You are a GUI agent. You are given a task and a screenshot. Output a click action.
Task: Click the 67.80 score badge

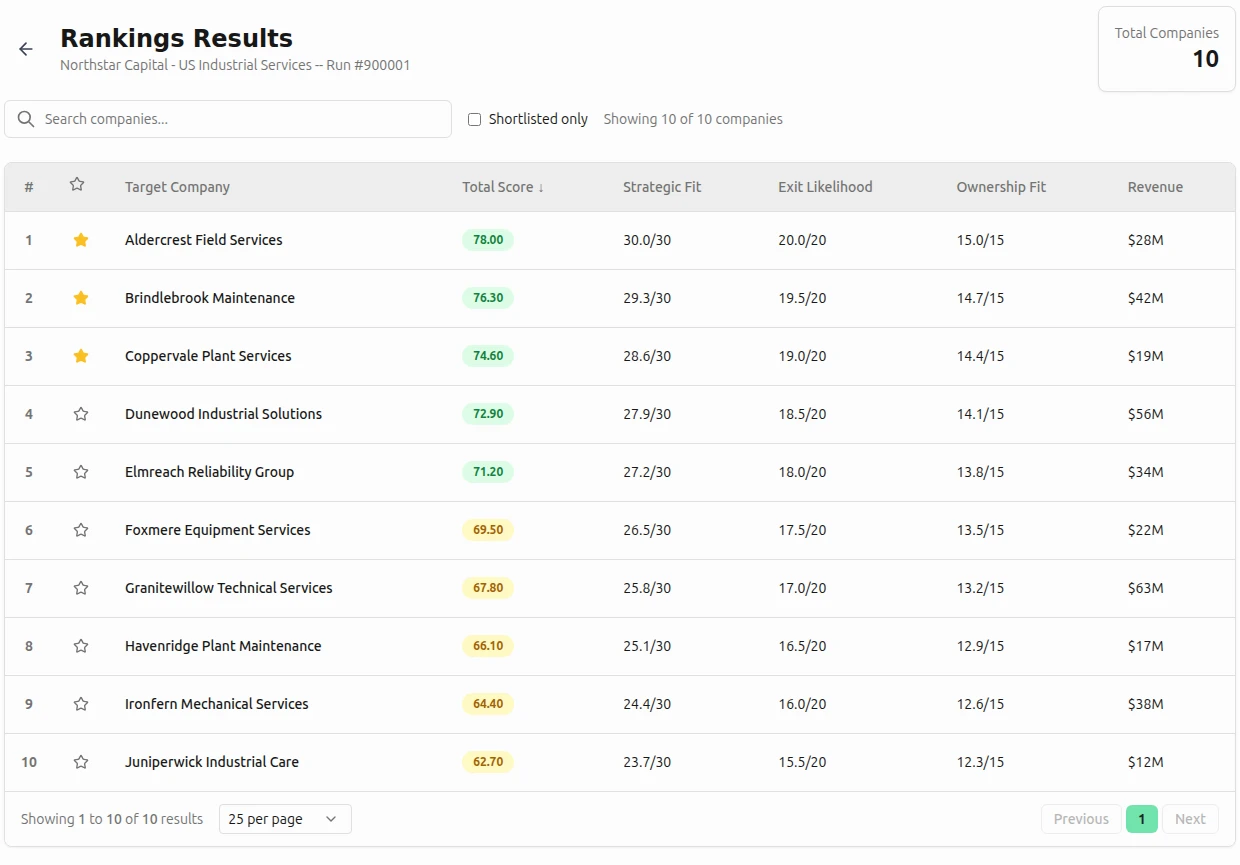point(488,588)
